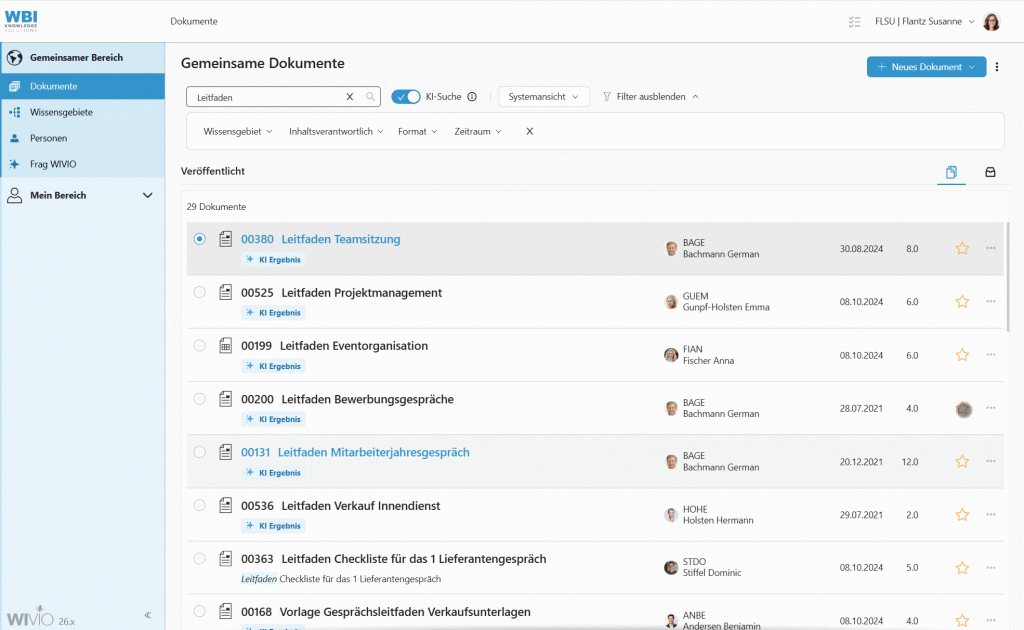Collapse the sidebar with double-arrow icon
1024x630 pixels.
148,615
